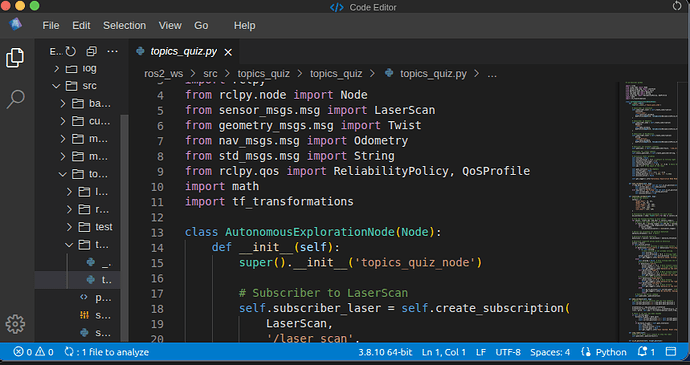Open Explorer more actions ellipsis
Viewport: 690px width, 365px height.
coord(112,52)
